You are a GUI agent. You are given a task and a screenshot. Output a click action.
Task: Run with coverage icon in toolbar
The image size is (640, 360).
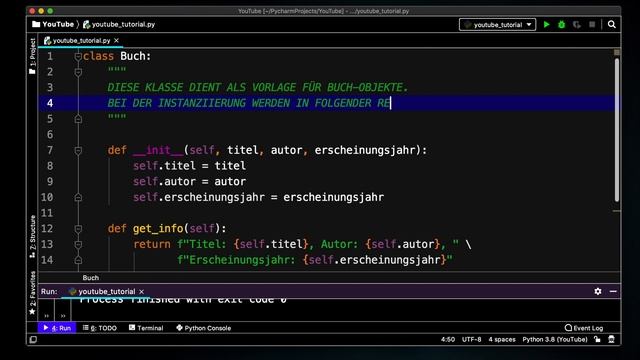point(577,24)
